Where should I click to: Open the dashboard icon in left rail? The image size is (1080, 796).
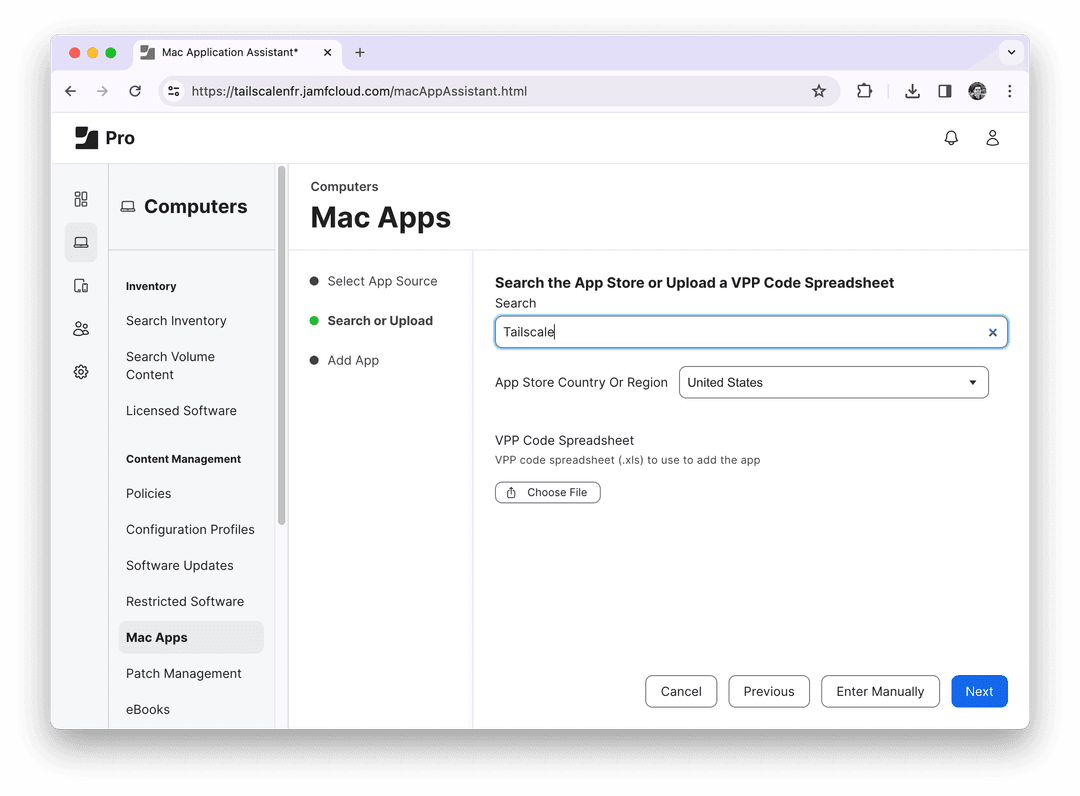[81, 199]
